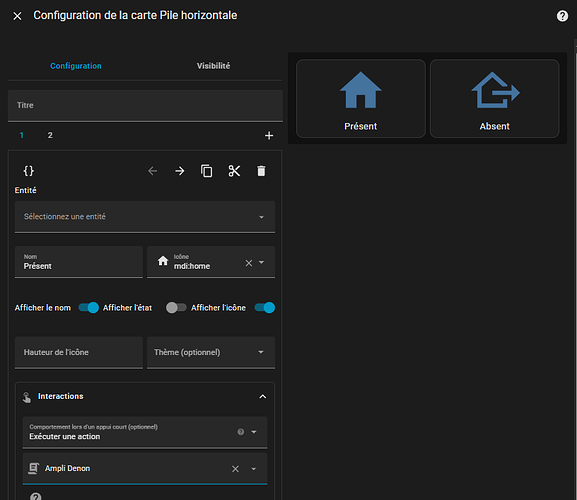Screen dimensions: 577x500
Task: Close the card configuration dialog
Action: 17,16
